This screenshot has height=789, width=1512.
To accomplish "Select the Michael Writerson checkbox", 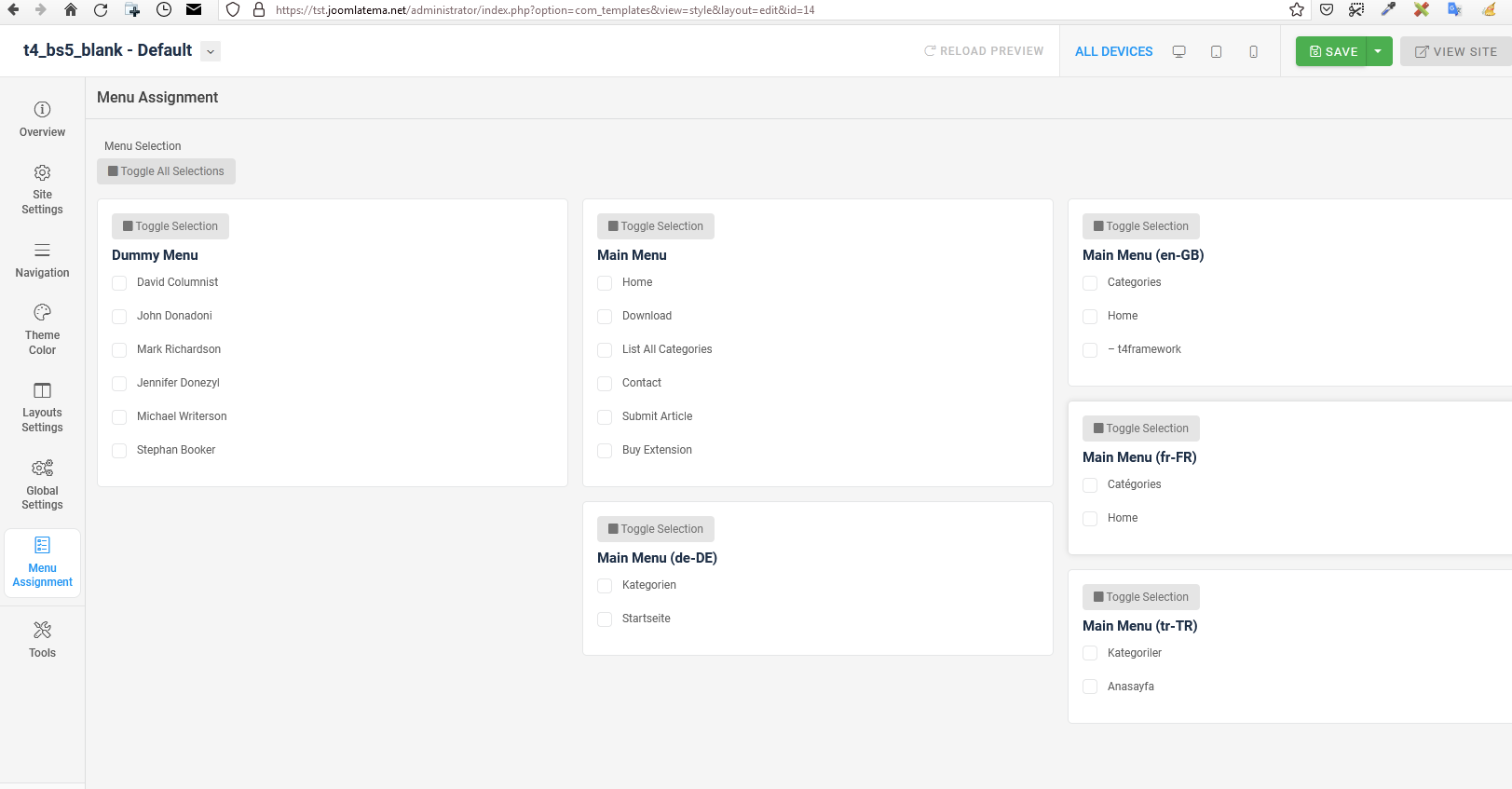I will (x=119, y=417).
